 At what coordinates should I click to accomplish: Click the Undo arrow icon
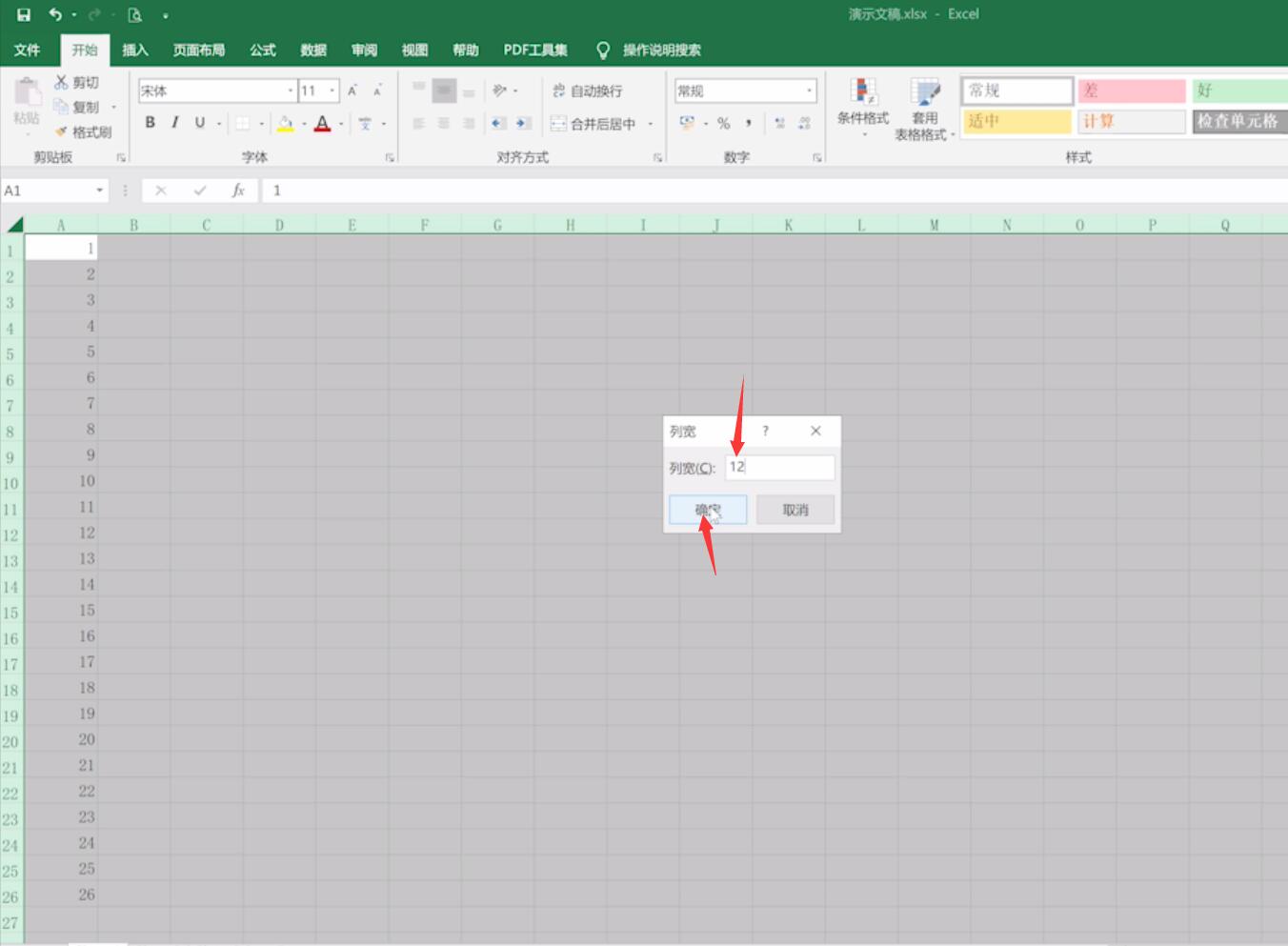coord(55,14)
